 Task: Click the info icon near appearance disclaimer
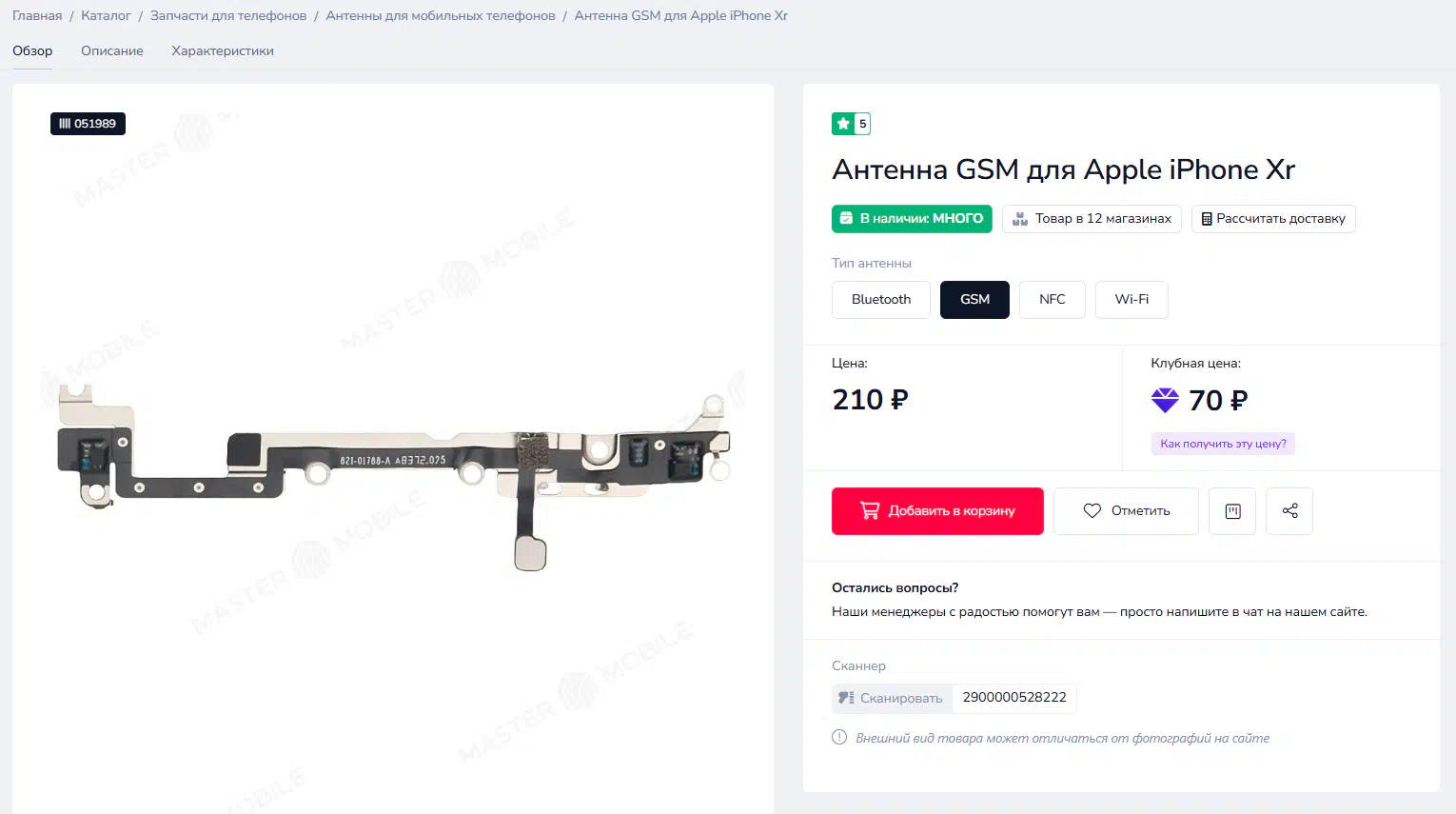(x=839, y=737)
